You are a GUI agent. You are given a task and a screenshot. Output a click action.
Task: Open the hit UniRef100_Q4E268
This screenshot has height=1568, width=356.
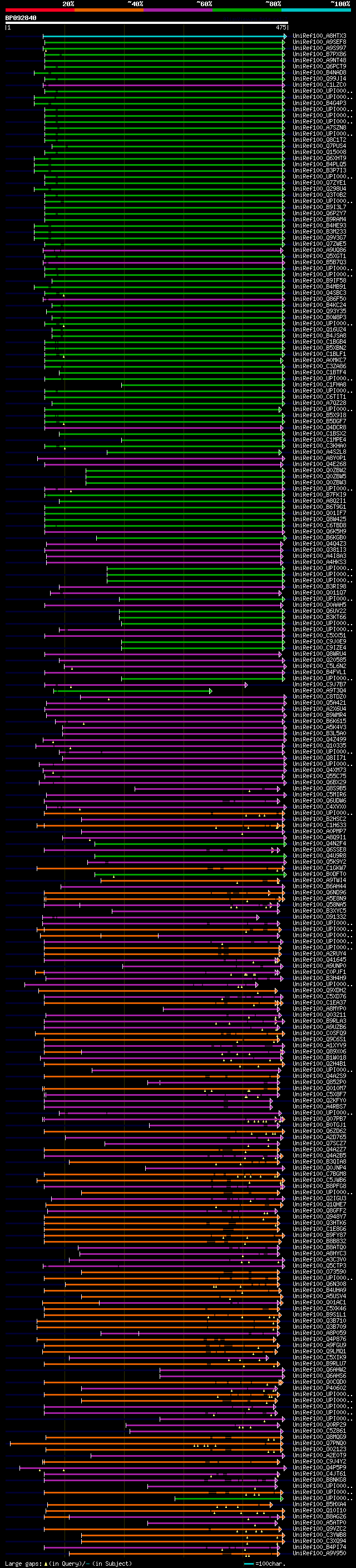pyautogui.click(x=319, y=465)
